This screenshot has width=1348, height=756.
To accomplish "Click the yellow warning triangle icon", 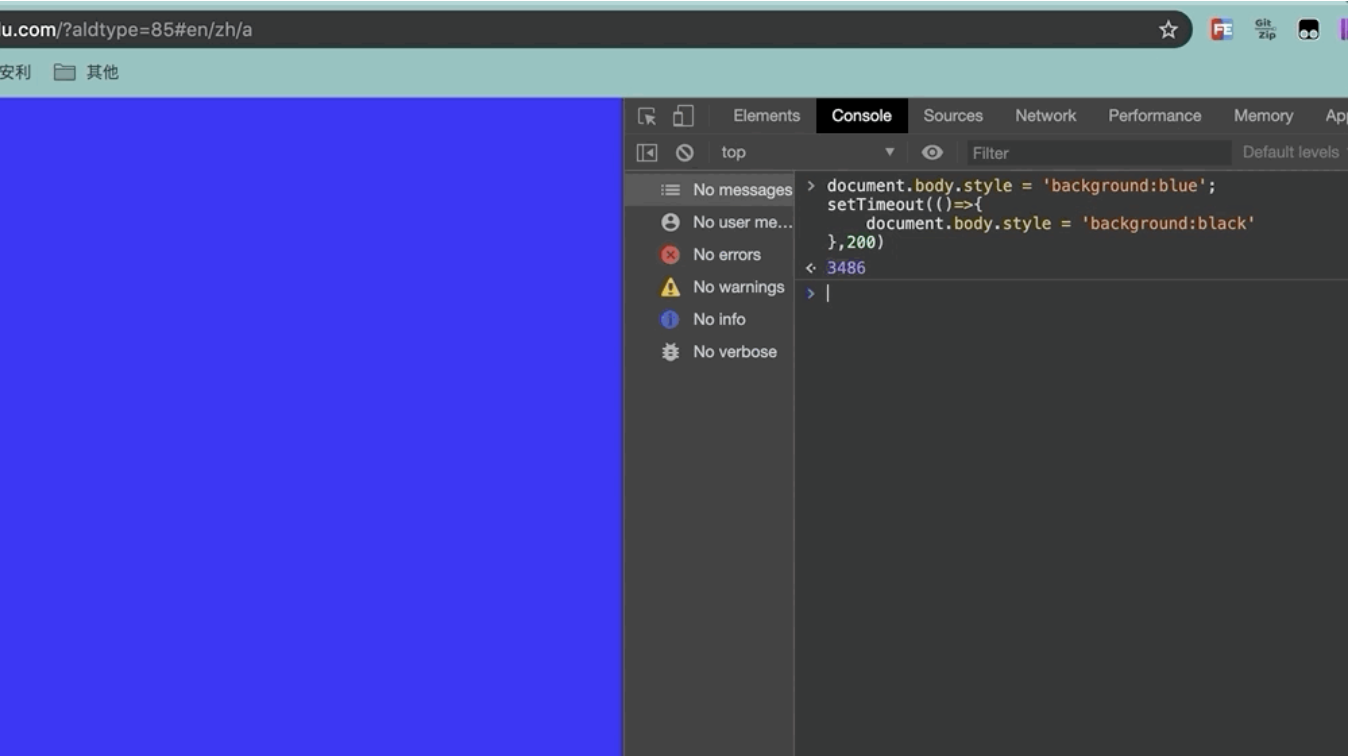I will 670,287.
